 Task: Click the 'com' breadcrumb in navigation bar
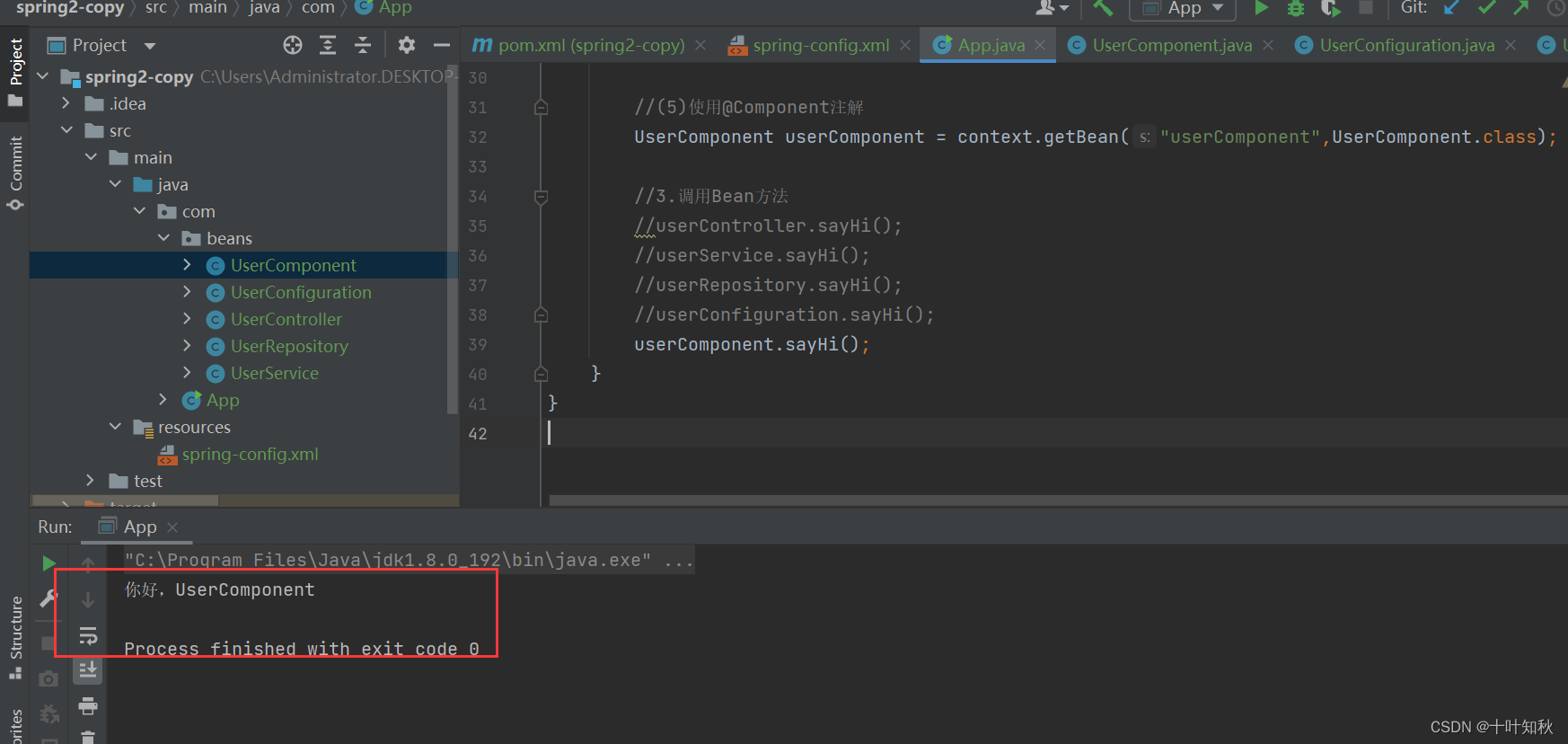click(x=318, y=8)
